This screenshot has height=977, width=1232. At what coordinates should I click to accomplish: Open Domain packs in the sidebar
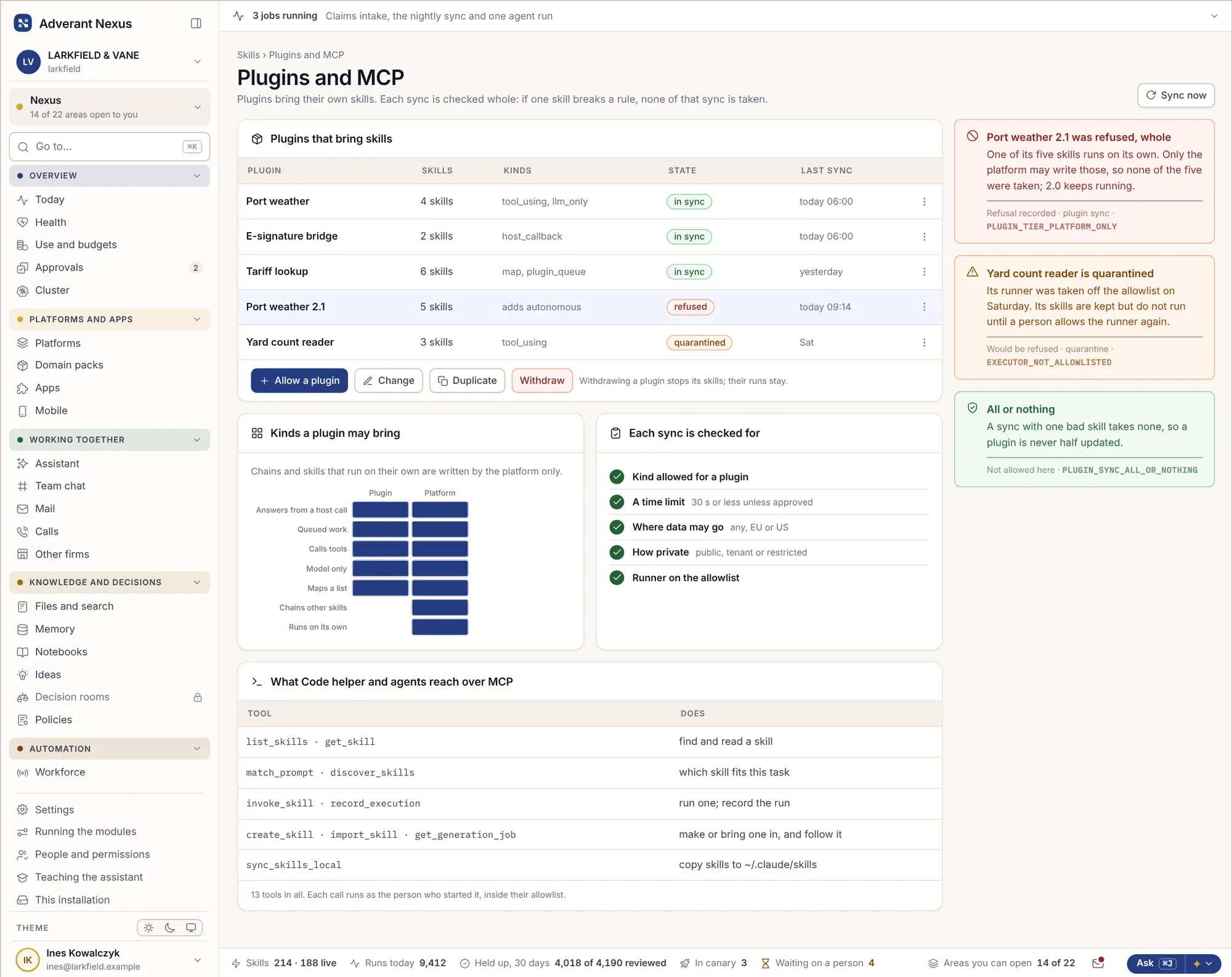tap(110, 365)
